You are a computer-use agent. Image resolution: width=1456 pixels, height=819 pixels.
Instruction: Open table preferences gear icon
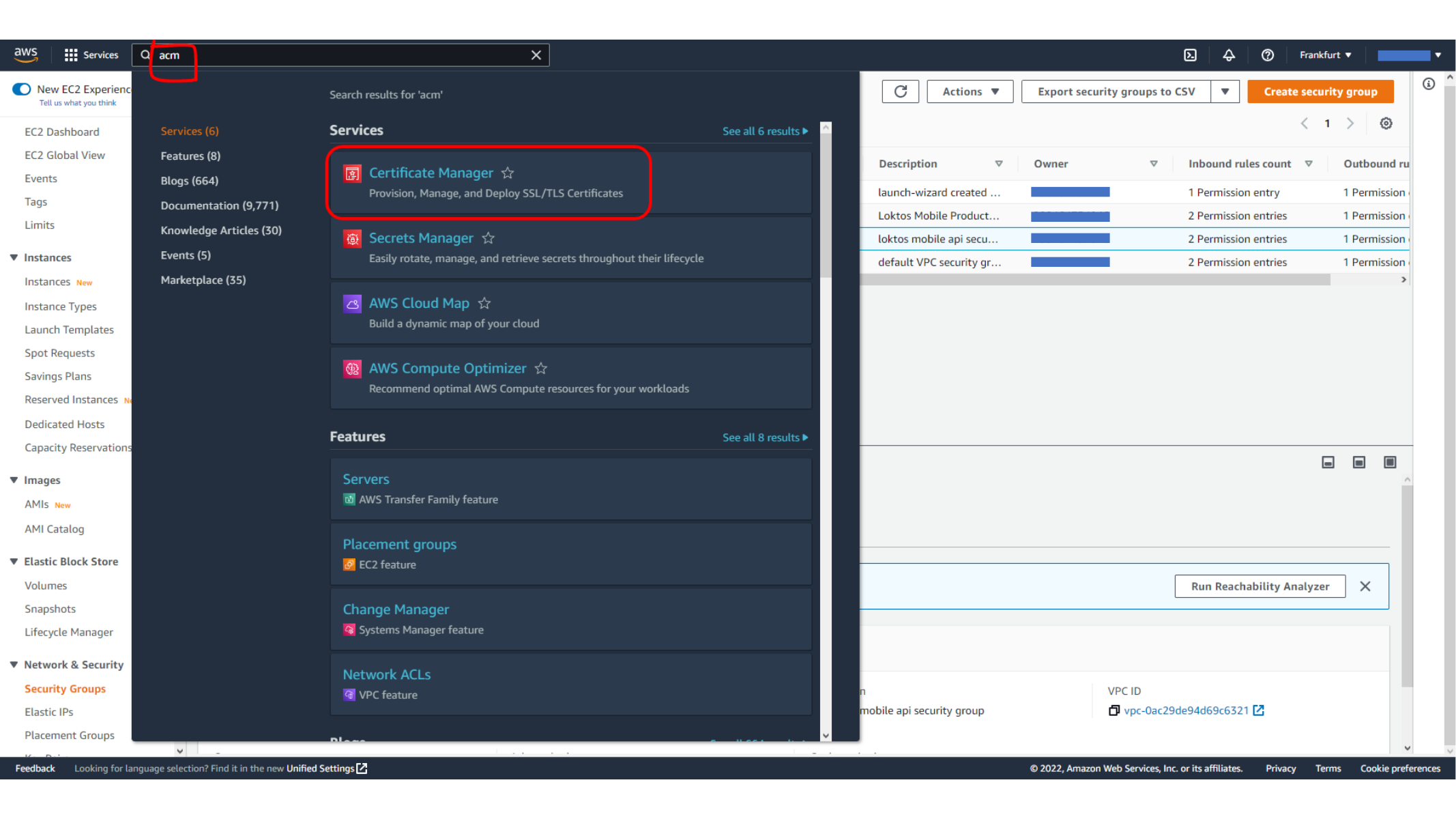click(1386, 124)
